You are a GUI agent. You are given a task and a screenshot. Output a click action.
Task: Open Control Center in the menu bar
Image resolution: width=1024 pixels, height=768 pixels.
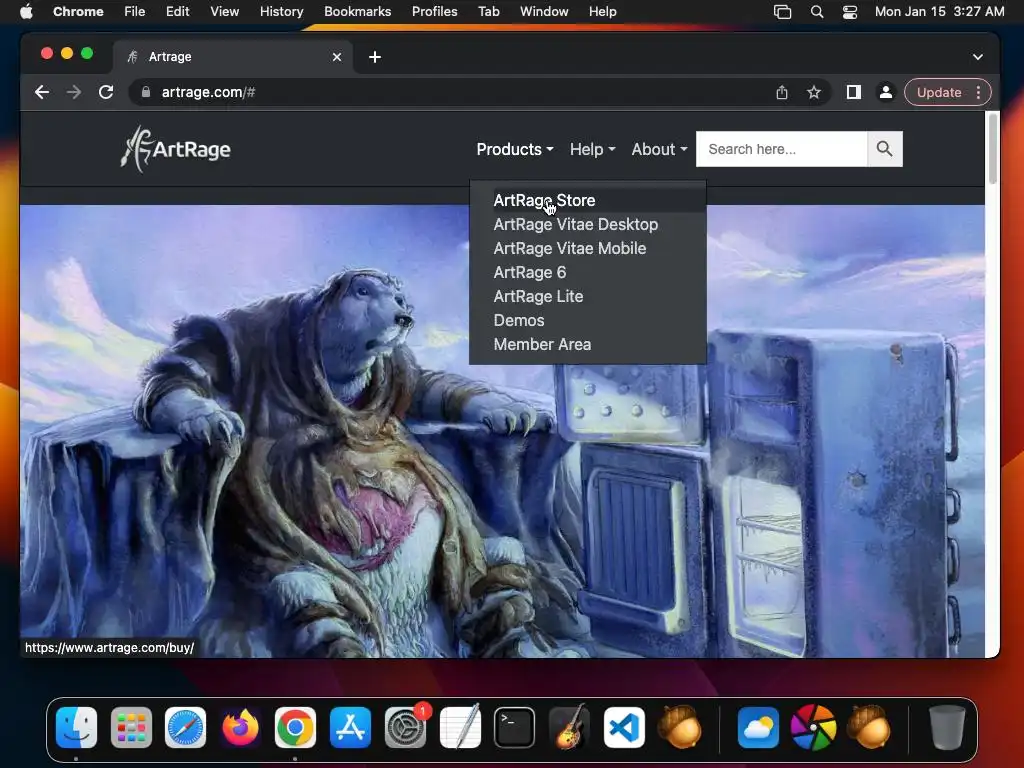click(850, 12)
